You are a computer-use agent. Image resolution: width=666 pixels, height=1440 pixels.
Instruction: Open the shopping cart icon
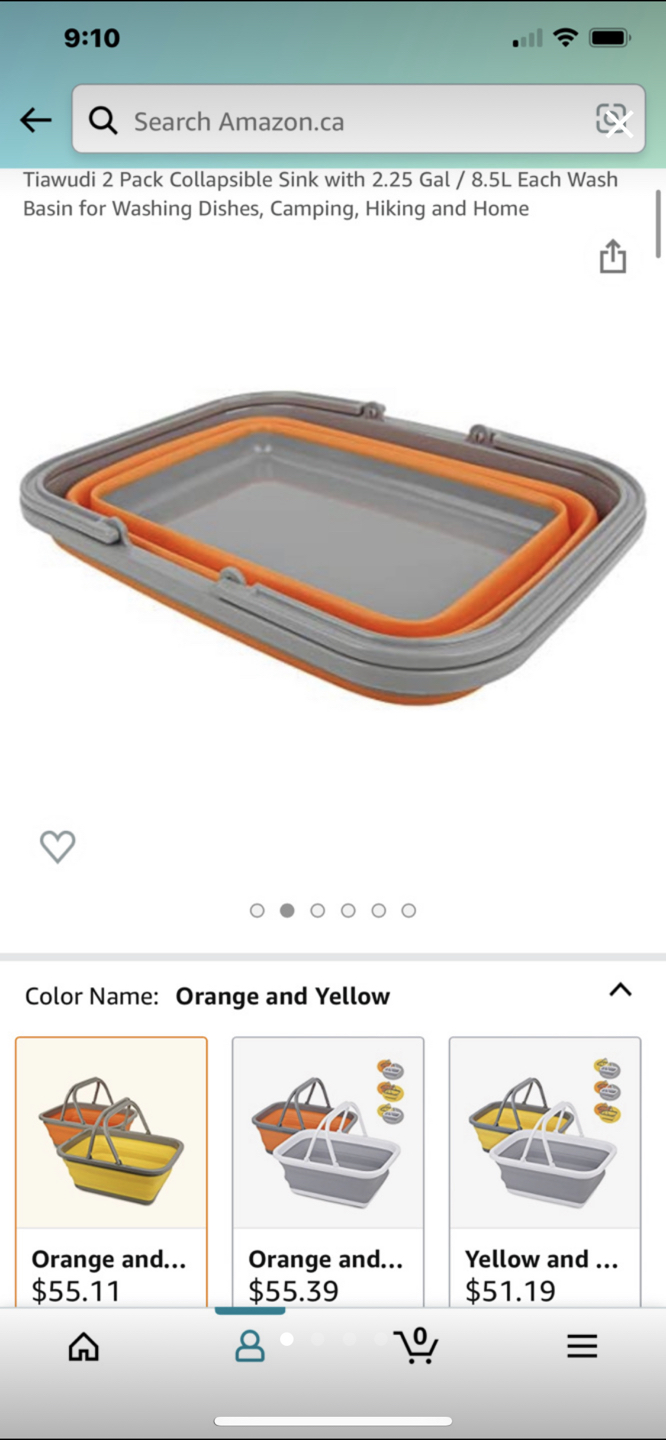[416, 1345]
